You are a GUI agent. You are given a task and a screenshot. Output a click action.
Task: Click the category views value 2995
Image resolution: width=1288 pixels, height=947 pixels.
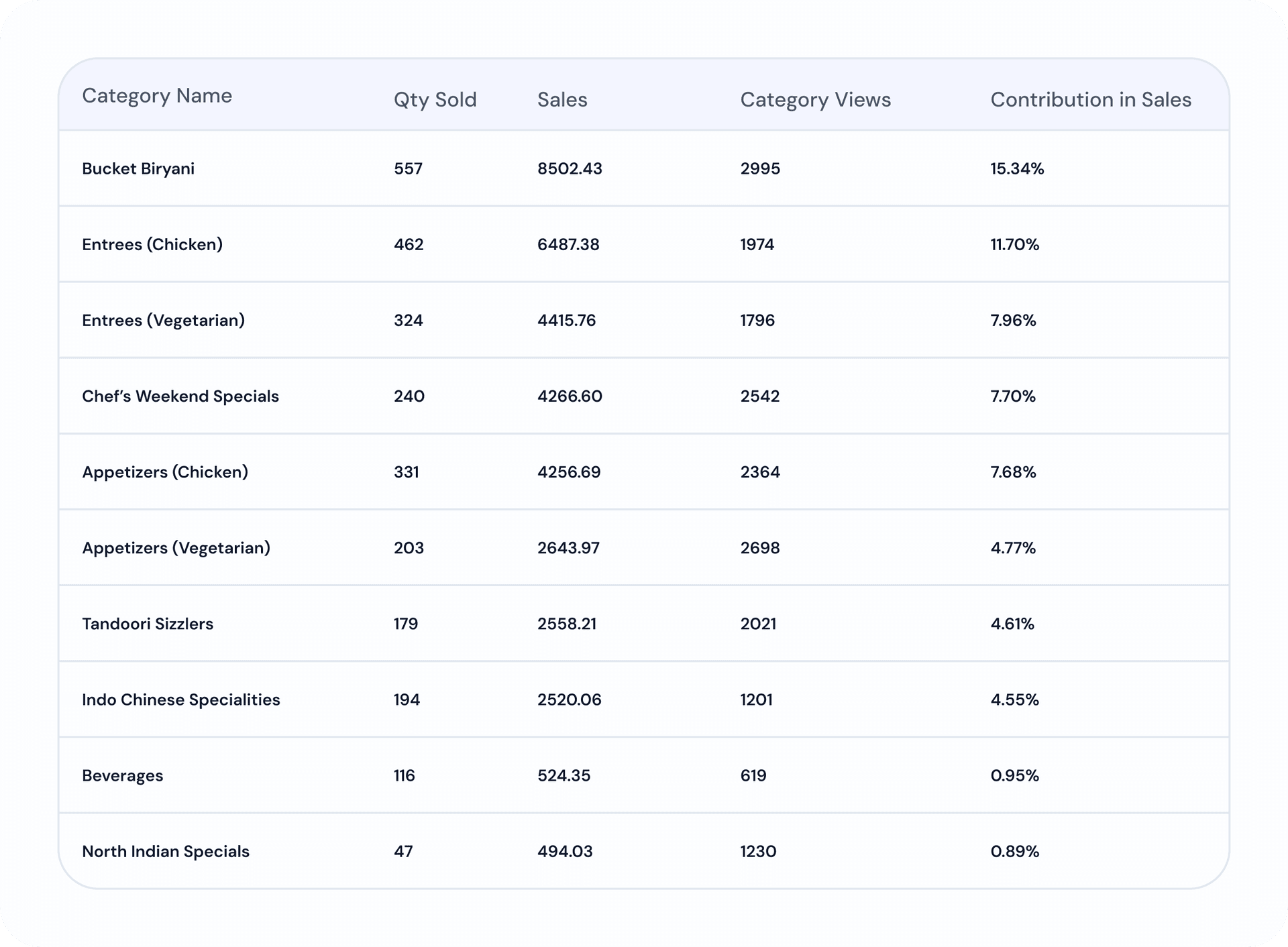760,168
